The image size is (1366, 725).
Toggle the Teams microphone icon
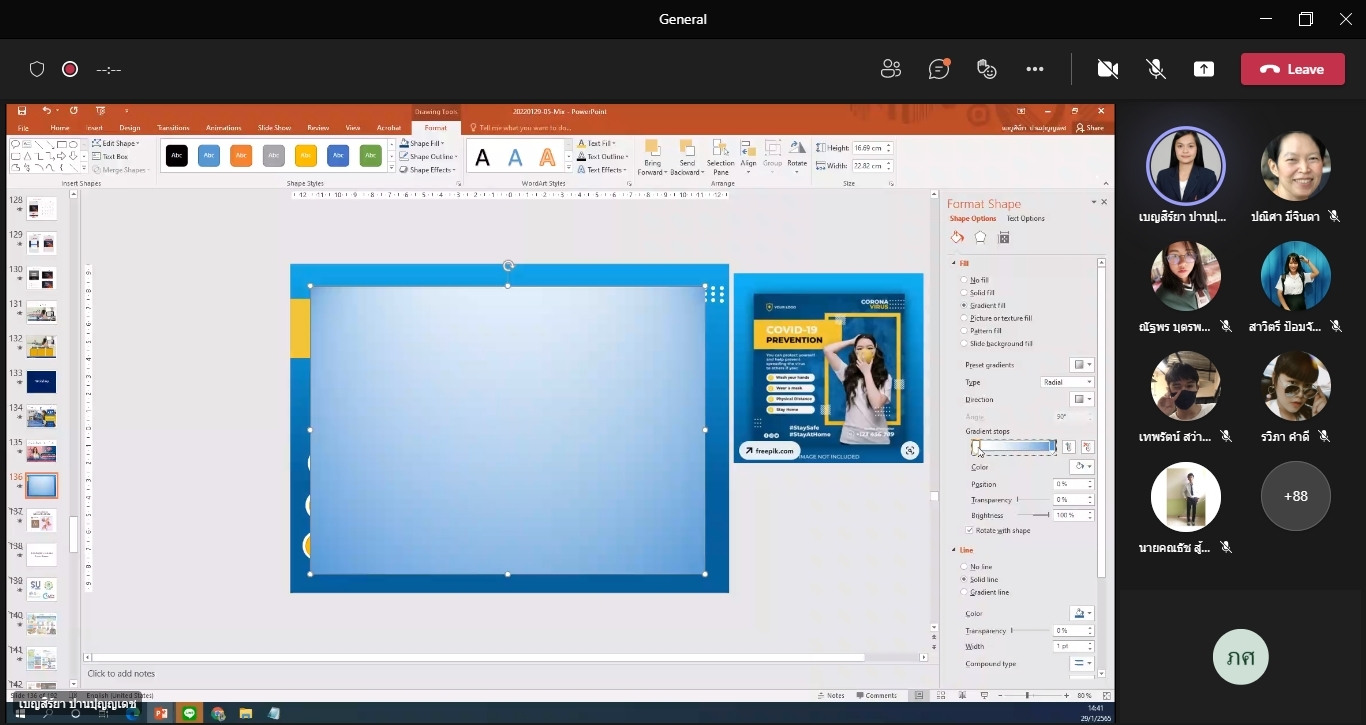(x=1156, y=69)
